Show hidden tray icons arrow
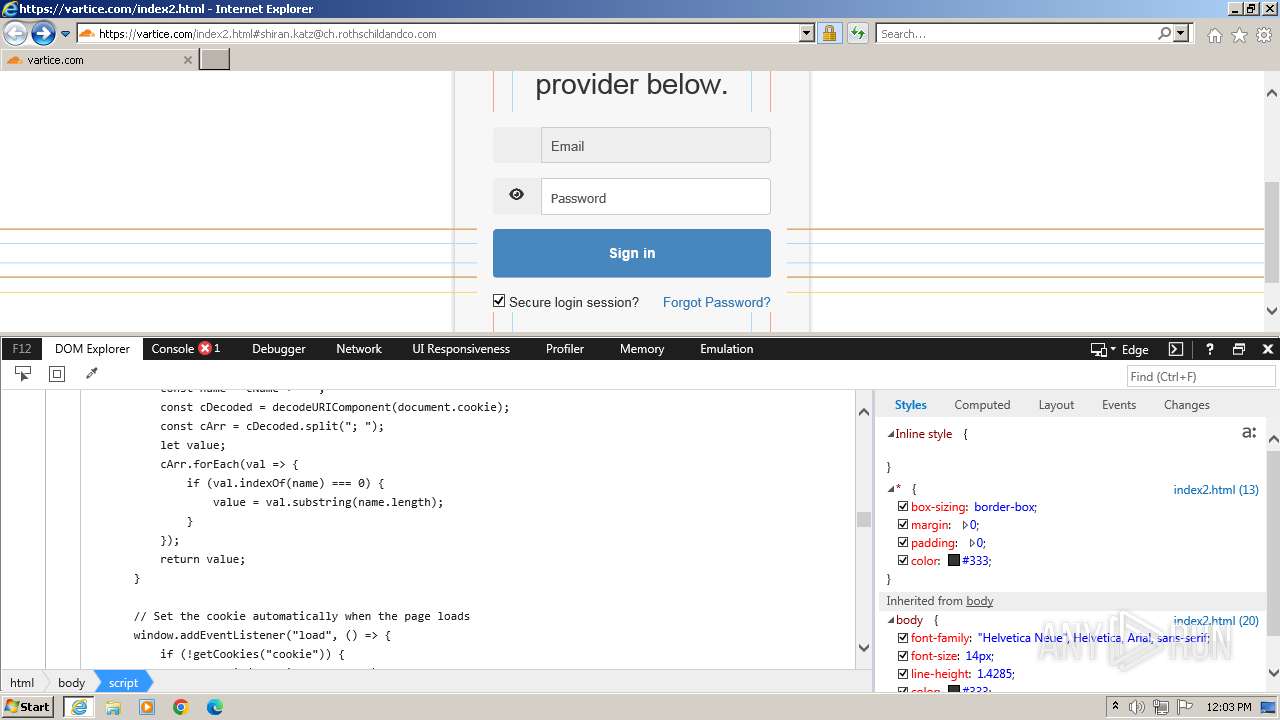 tap(1115, 707)
